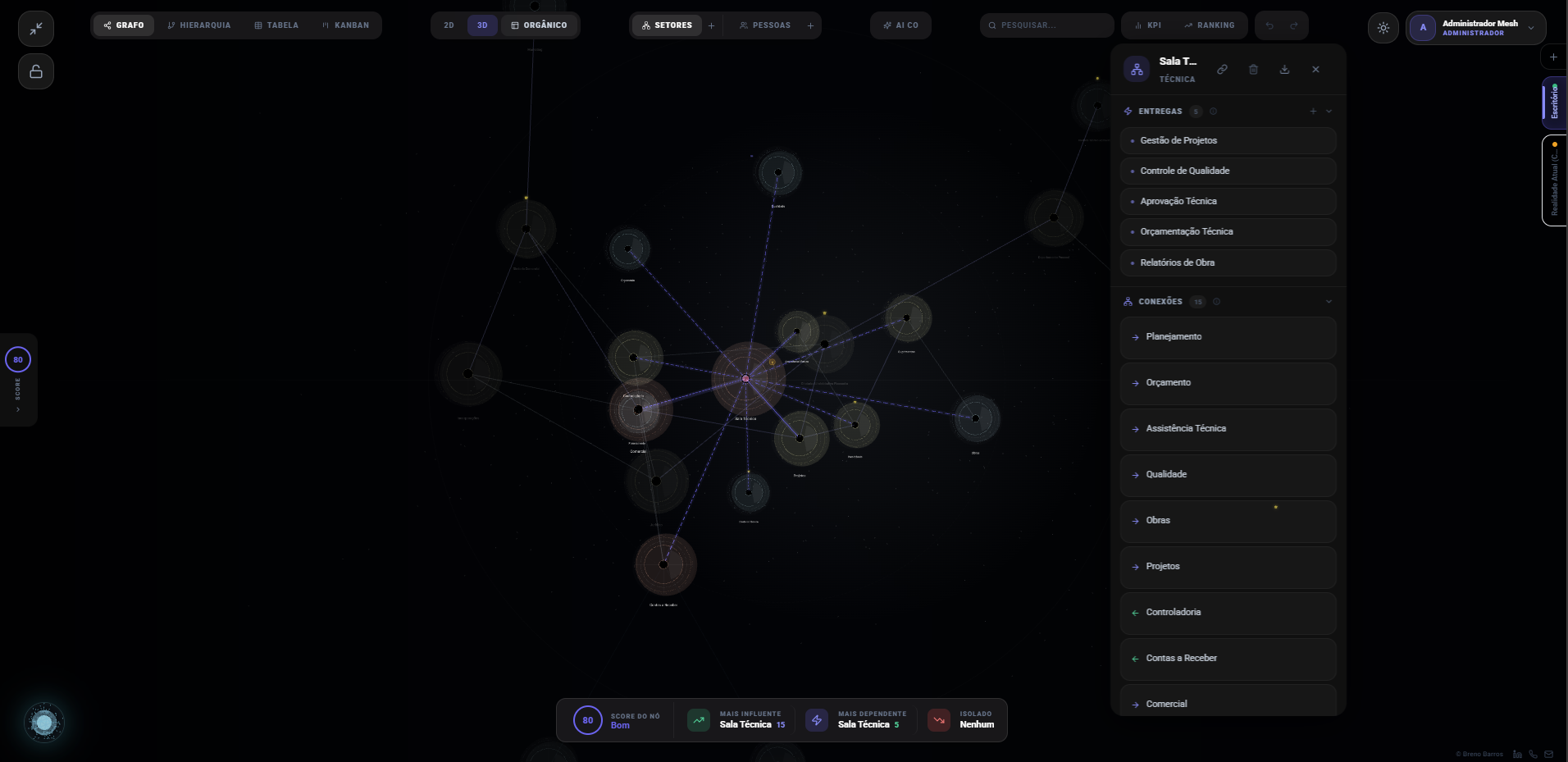Screen dimensions: 1568x762
Task: Select the 3D graph mode
Action: pyautogui.click(x=482, y=25)
